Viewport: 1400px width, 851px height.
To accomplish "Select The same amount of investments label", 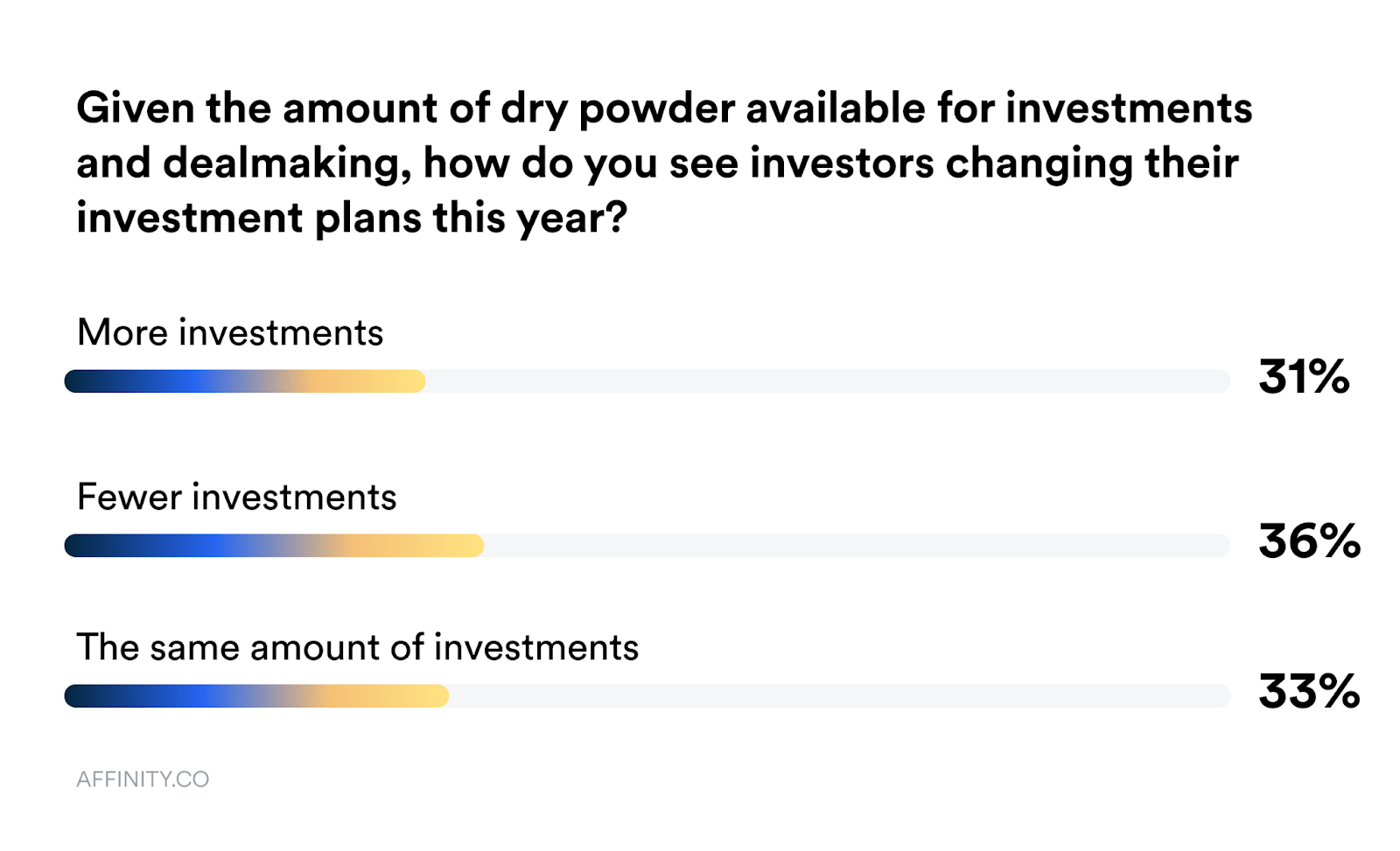I will (x=358, y=647).
